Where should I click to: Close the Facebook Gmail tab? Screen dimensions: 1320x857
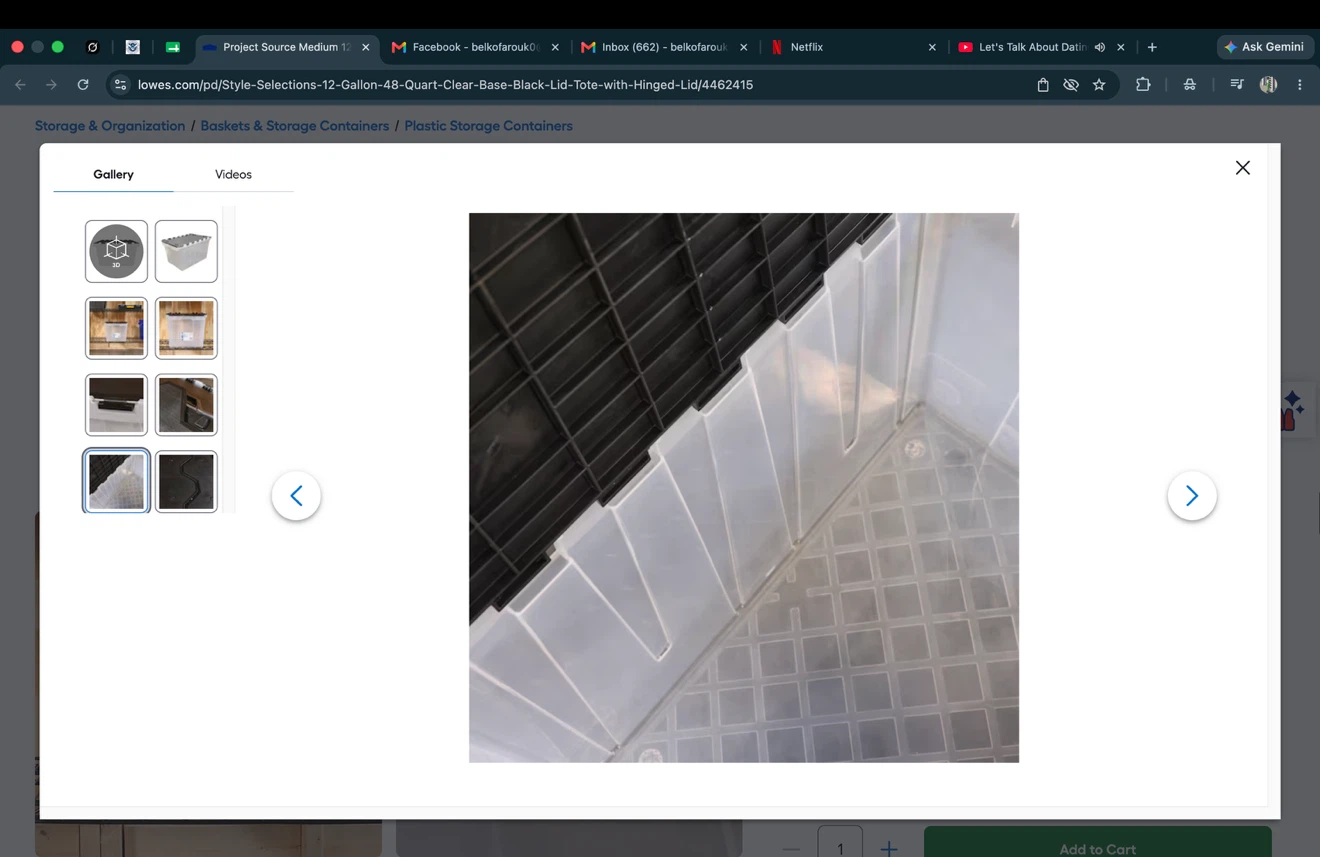(x=555, y=47)
